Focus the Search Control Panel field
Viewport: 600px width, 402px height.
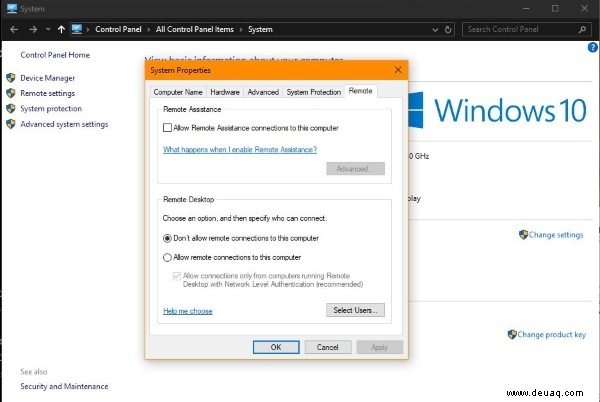[525, 29]
